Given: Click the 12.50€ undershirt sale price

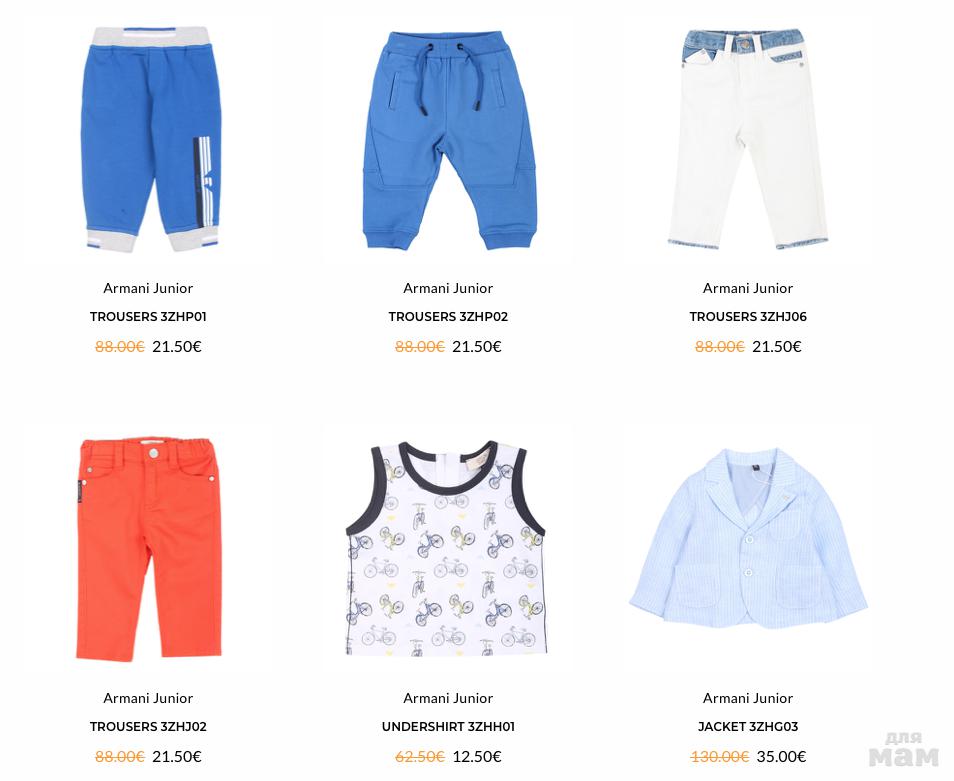Looking at the screenshot, I should pyautogui.click(x=477, y=757).
